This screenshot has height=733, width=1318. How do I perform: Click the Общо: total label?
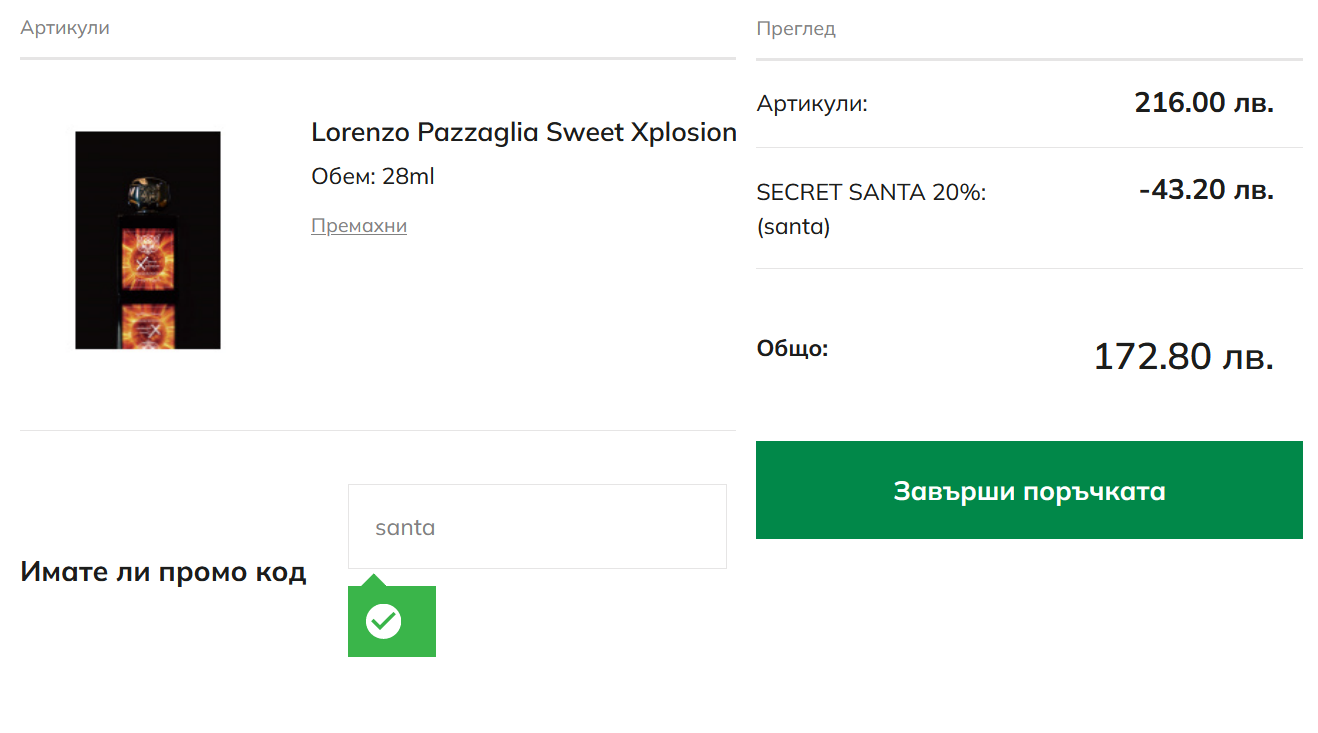pyautogui.click(x=793, y=349)
